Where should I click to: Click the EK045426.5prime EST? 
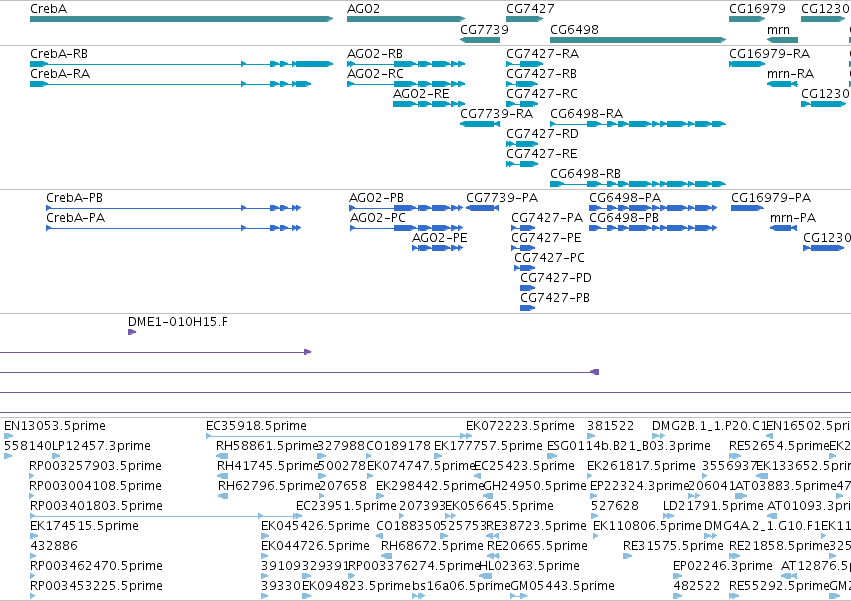(x=265, y=536)
